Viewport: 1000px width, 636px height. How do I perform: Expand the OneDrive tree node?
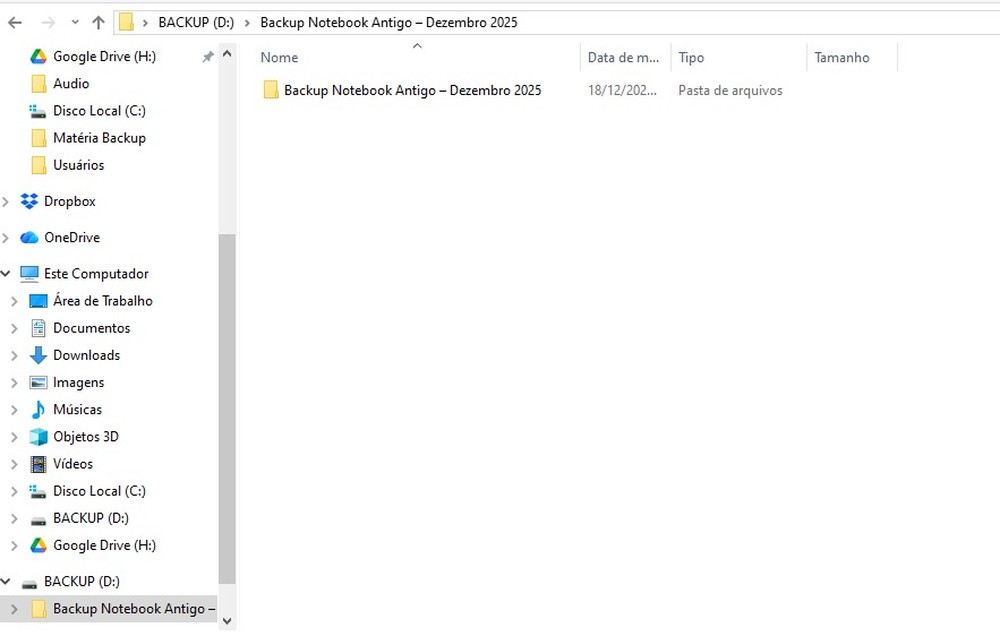pos(6,238)
